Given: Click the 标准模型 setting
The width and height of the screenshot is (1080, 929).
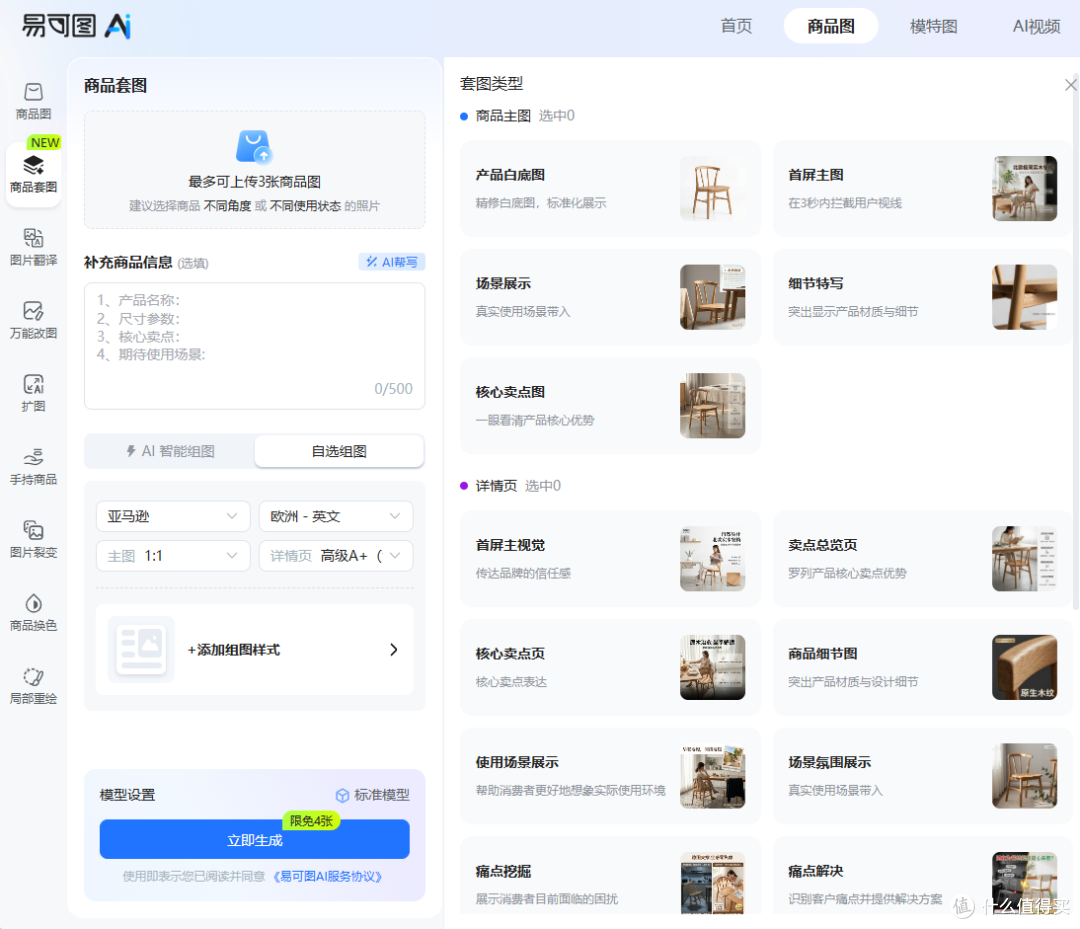Looking at the screenshot, I should 373,795.
